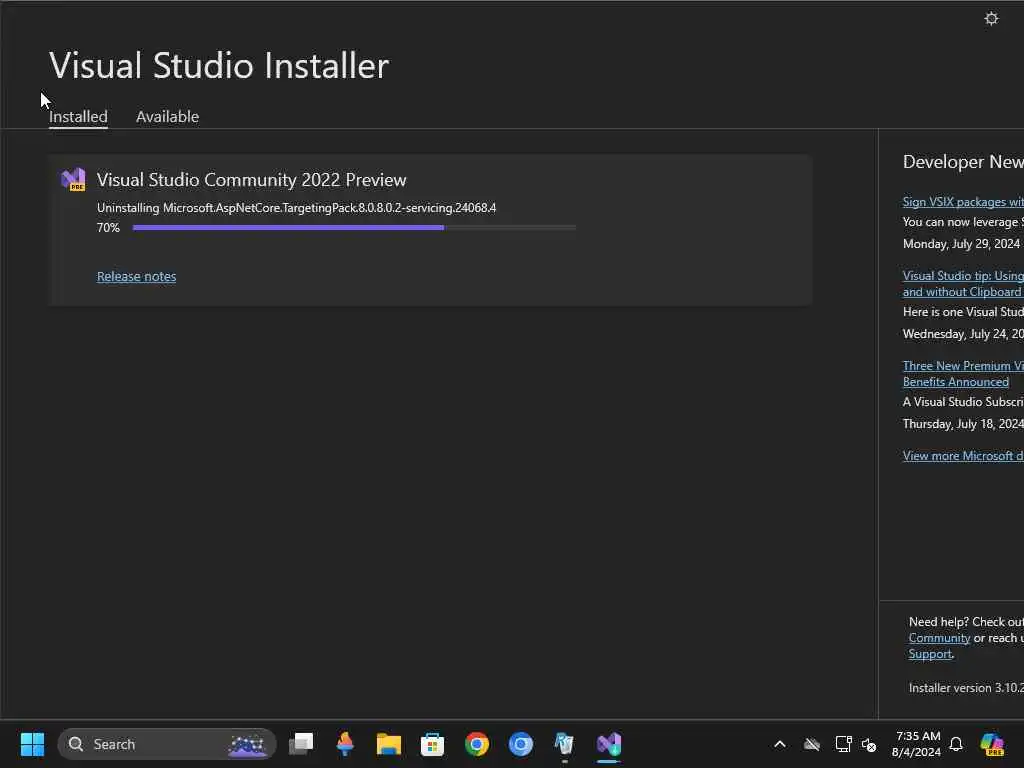Click the Uninstalling Microsoft.AspNetCore.TargetingPack status text
1024x768 pixels.
(296, 208)
